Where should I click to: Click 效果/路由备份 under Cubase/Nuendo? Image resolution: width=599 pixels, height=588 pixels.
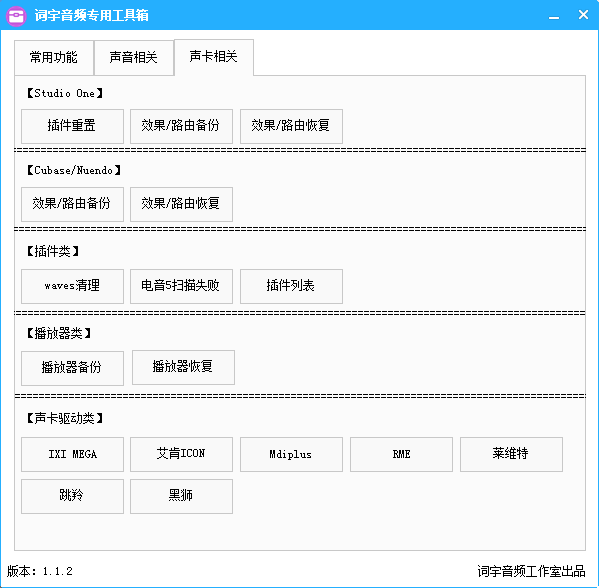coord(72,204)
